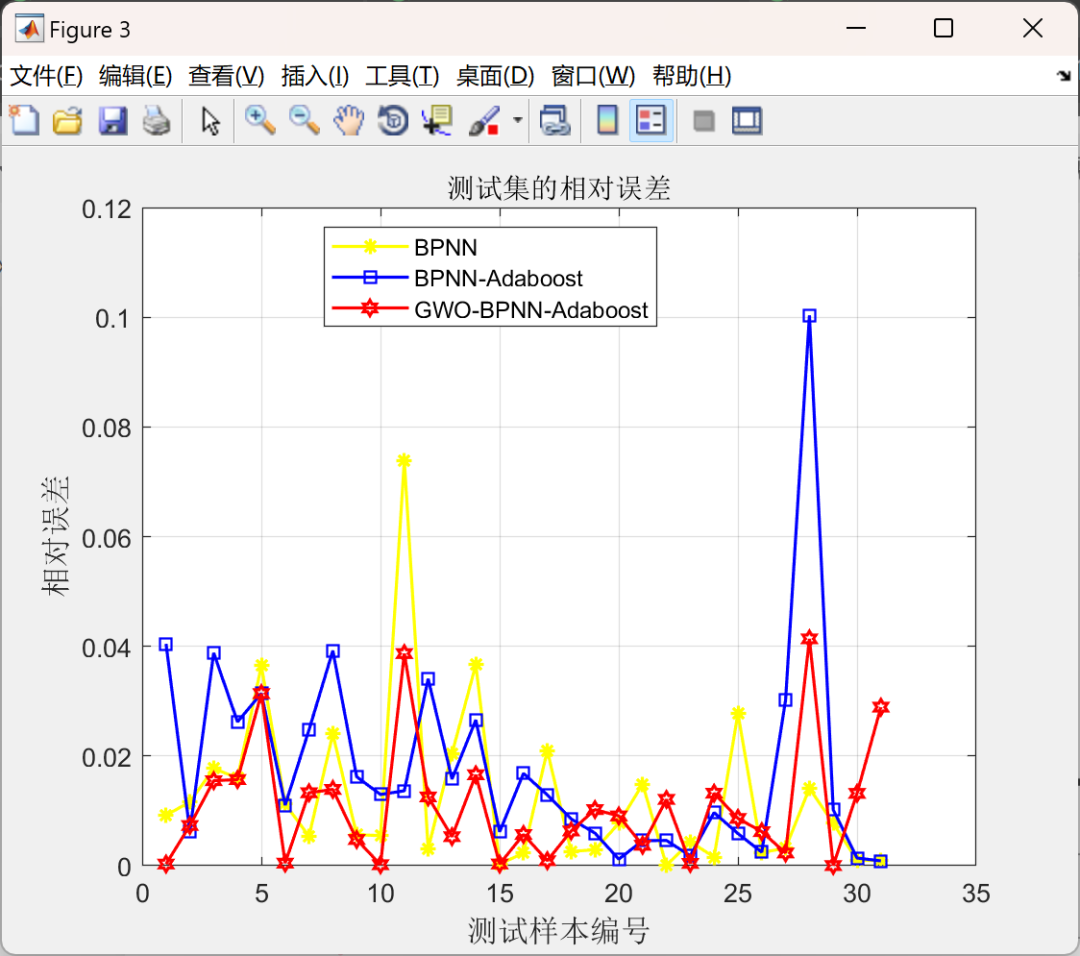Click the yellow peak marker at sample 11
This screenshot has width=1080, height=956.
(x=404, y=461)
